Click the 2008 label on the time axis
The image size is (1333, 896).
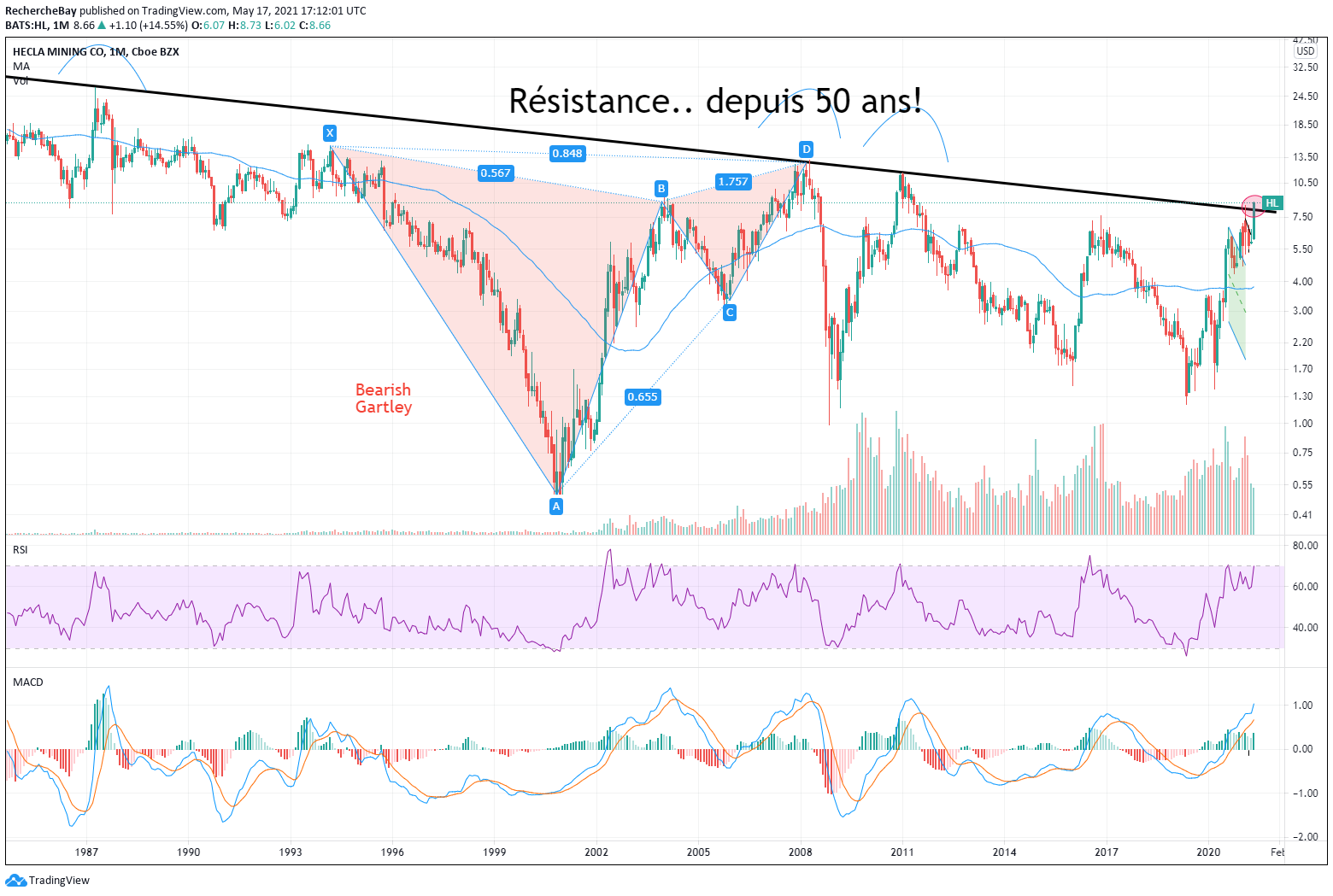[801, 852]
